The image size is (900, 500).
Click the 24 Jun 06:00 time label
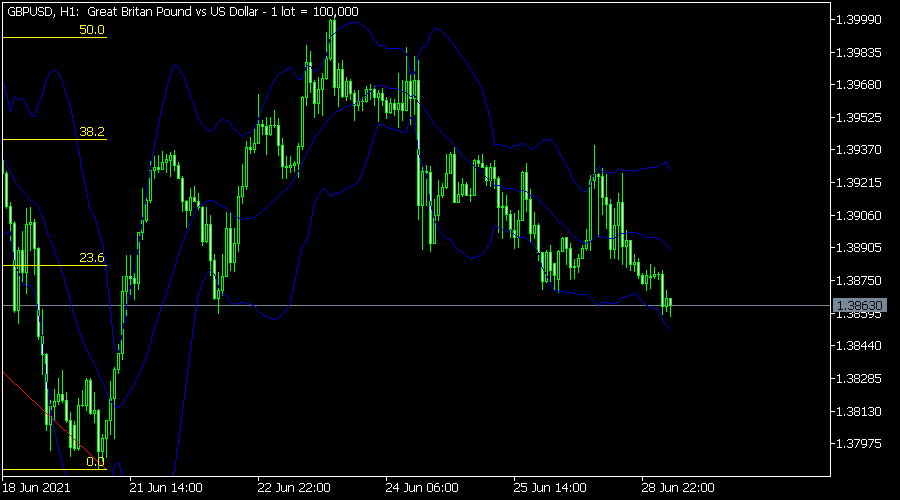point(422,488)
